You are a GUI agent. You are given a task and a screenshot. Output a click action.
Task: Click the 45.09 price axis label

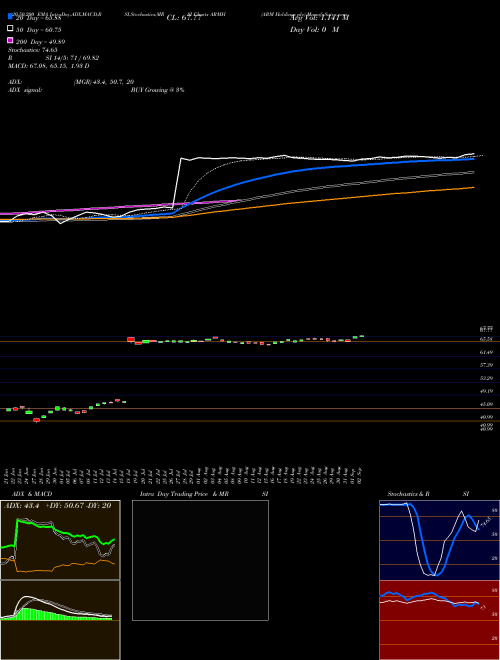point(487,404)
